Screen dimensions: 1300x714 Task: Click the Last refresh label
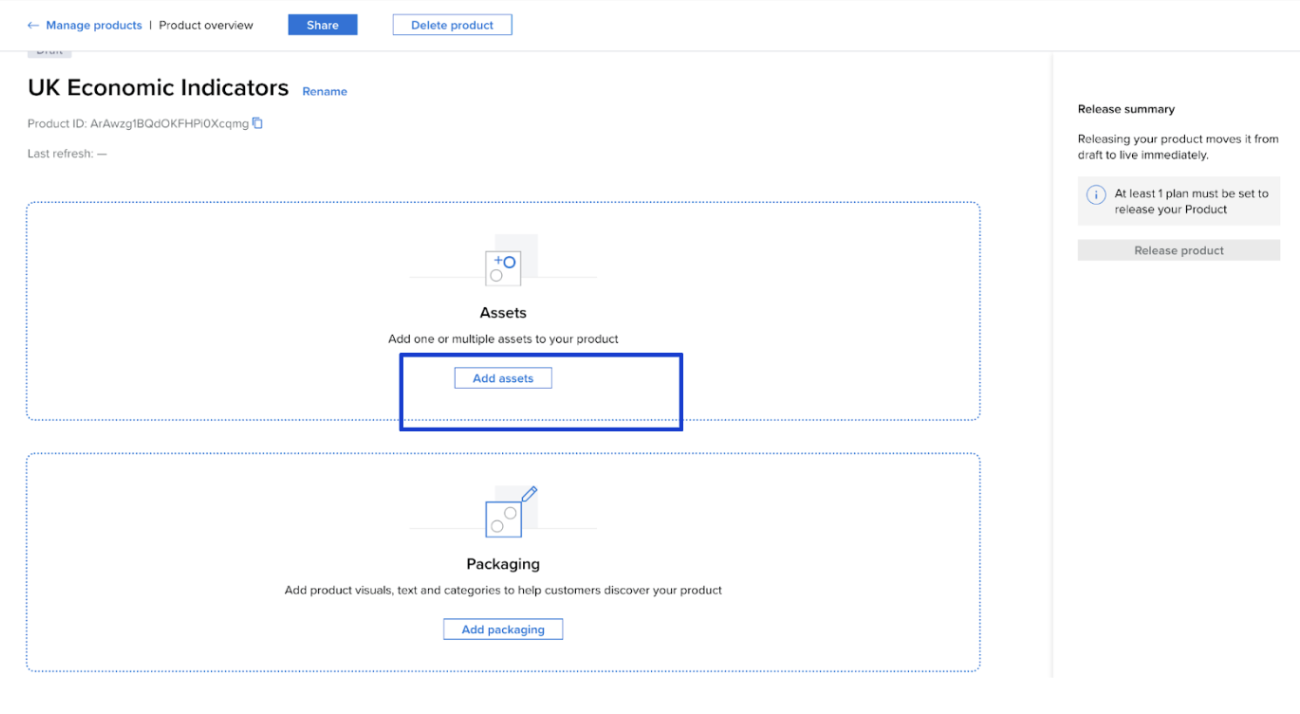[x=66, y=154]
